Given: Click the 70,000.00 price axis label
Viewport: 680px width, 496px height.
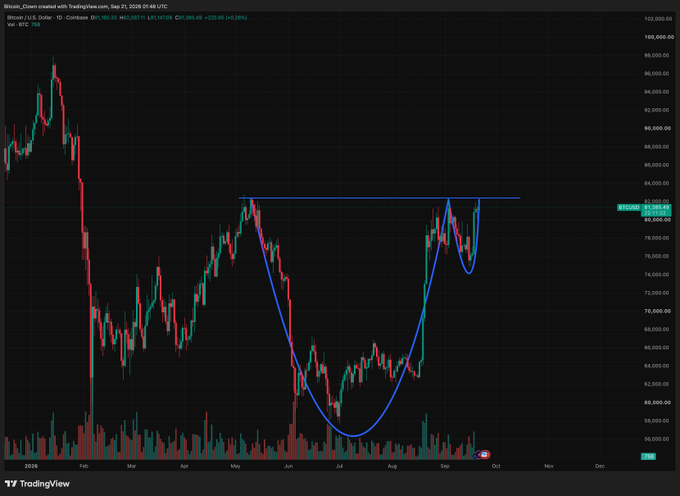Looking at the screenshot, I should (x=659, y=311).
